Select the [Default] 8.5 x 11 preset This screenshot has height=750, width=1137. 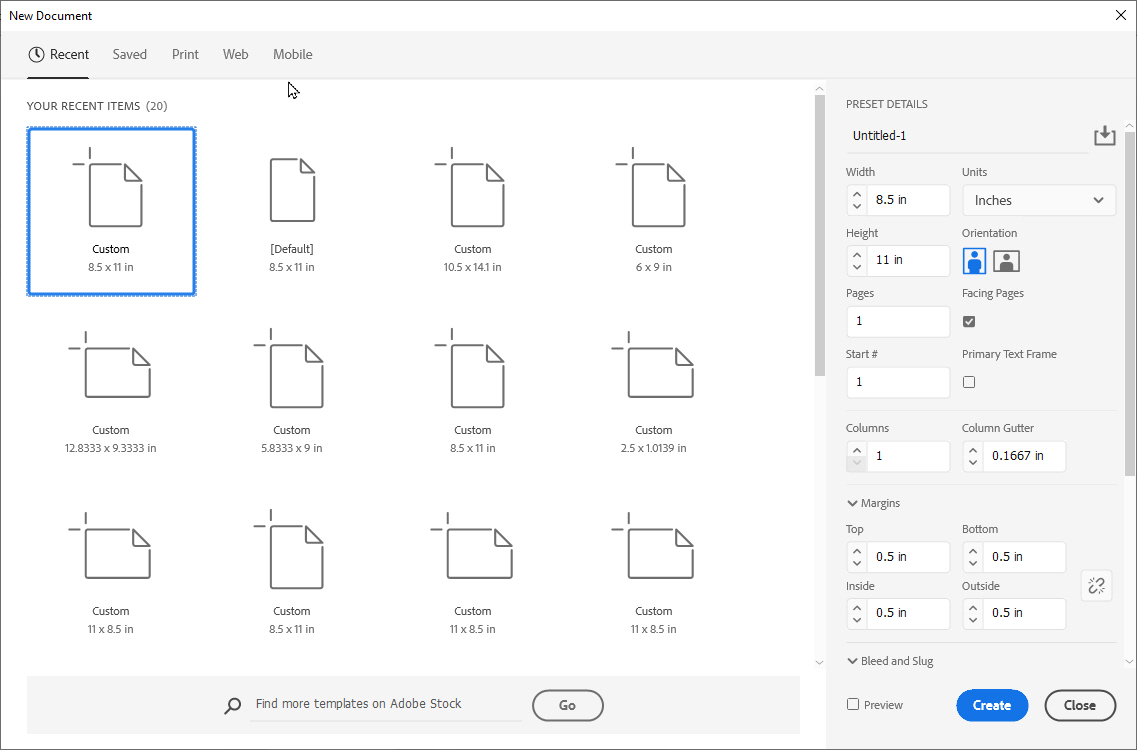pyautogui.click(x=292, y=211)
